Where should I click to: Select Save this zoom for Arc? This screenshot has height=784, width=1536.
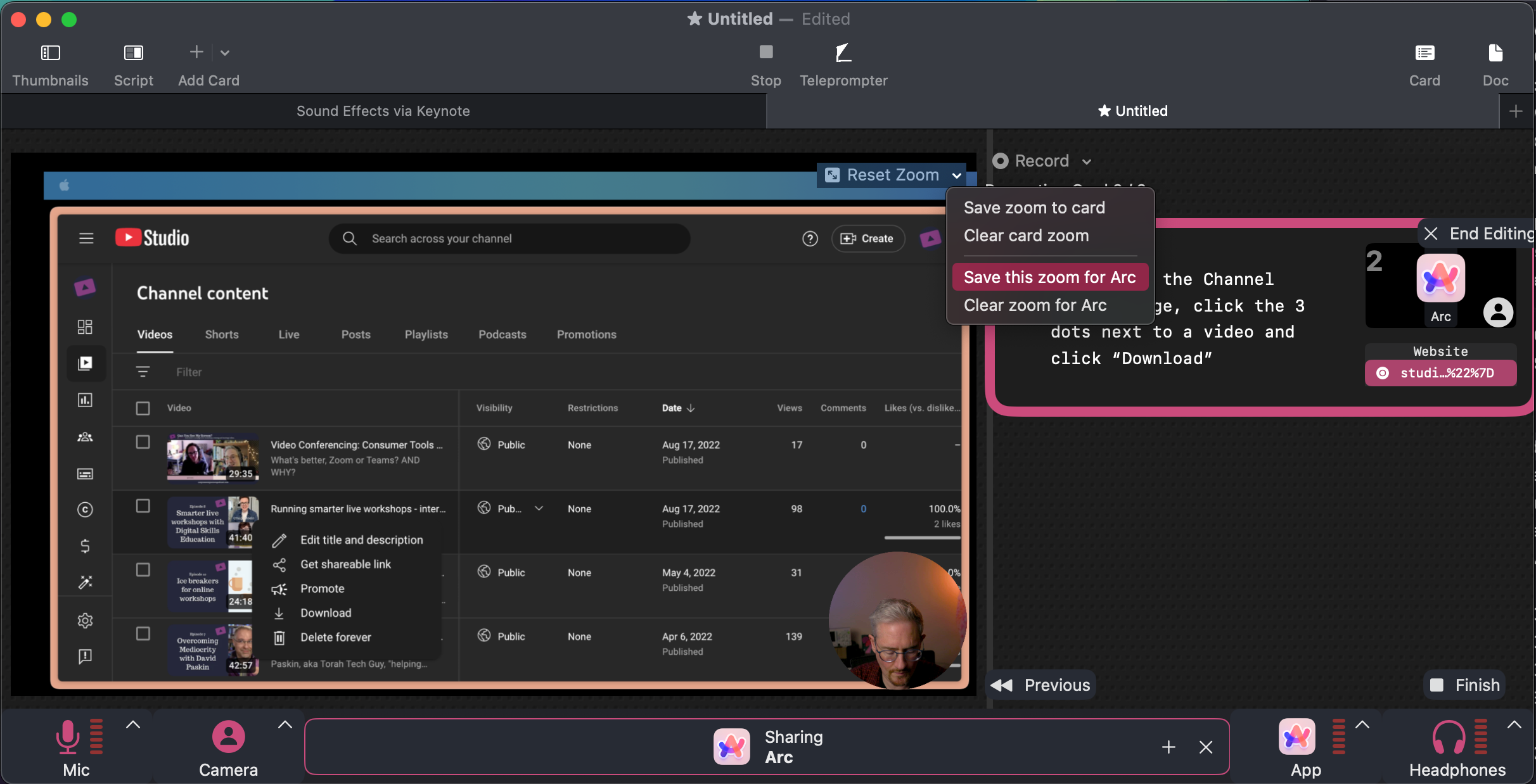coord(1049,277)
